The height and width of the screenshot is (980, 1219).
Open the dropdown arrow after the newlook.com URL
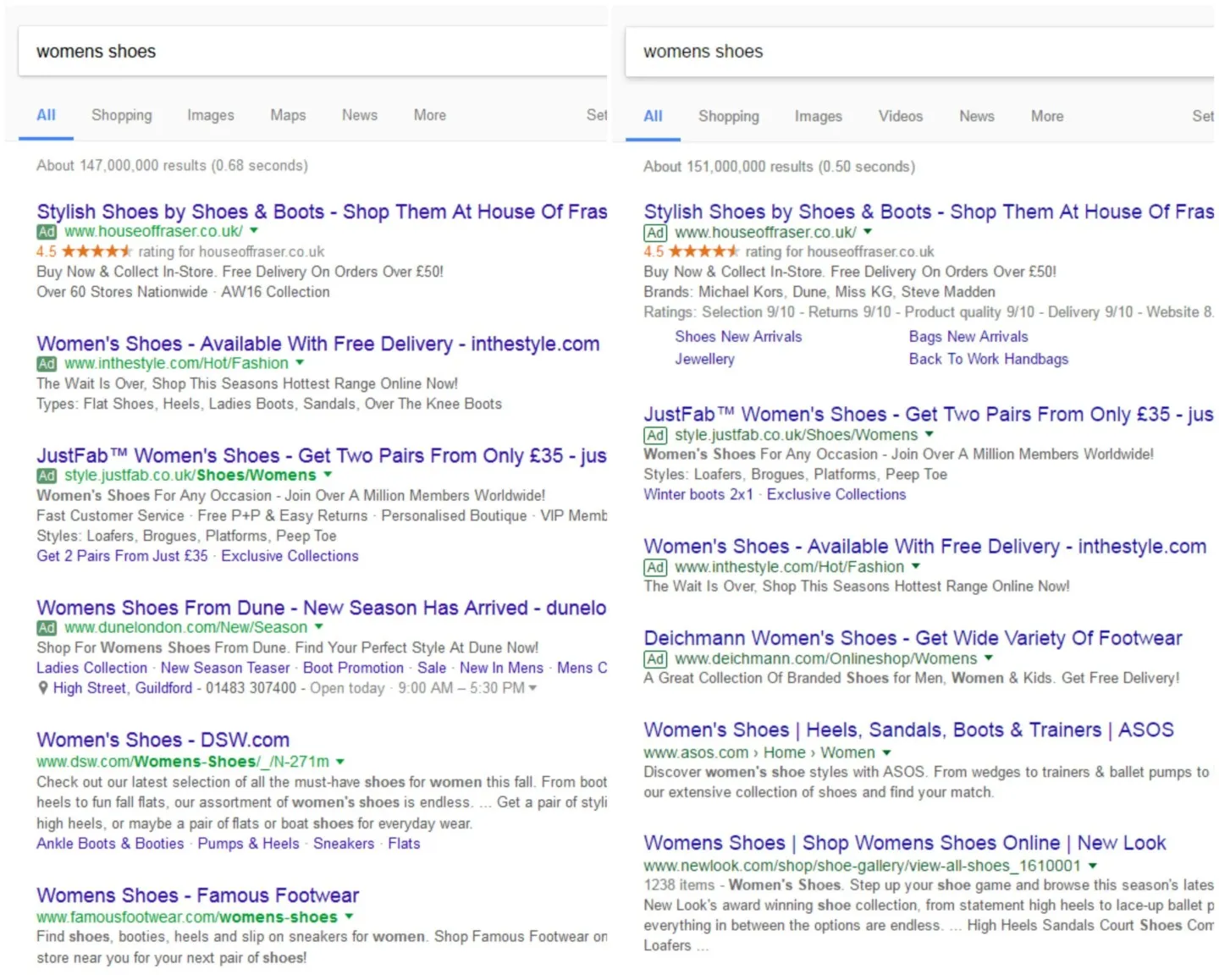tap(1093, 866)
